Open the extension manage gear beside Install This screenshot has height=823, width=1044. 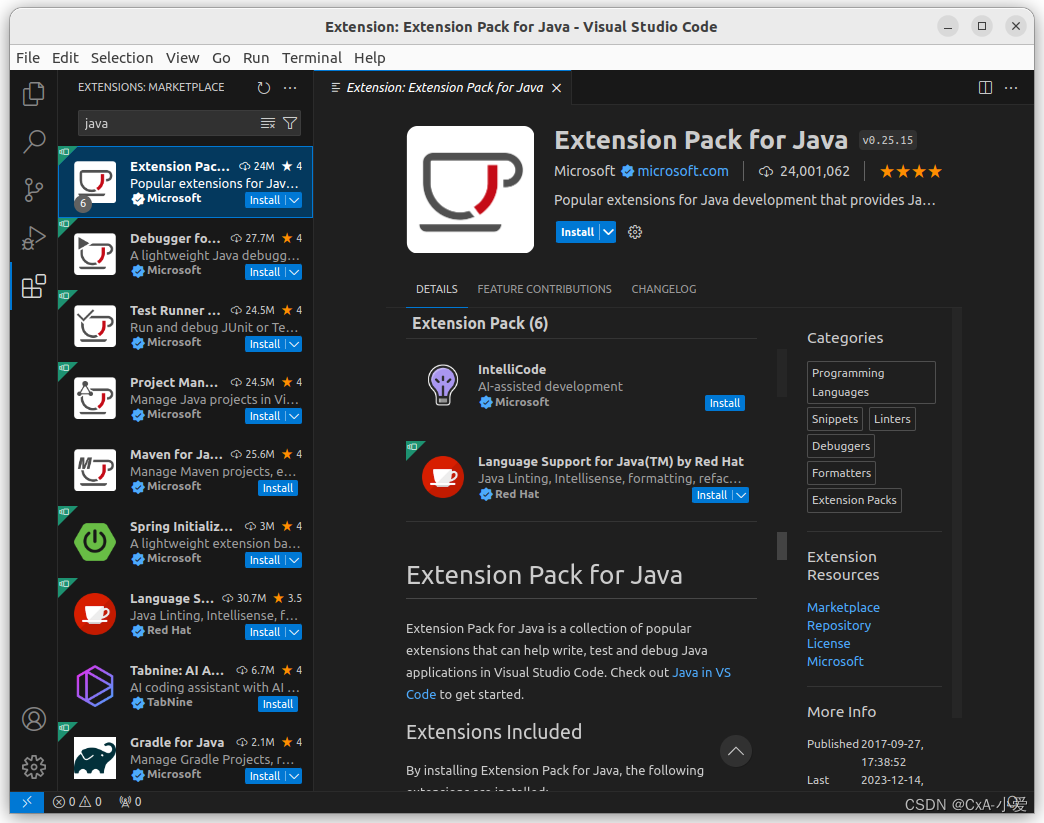[635, 232]
